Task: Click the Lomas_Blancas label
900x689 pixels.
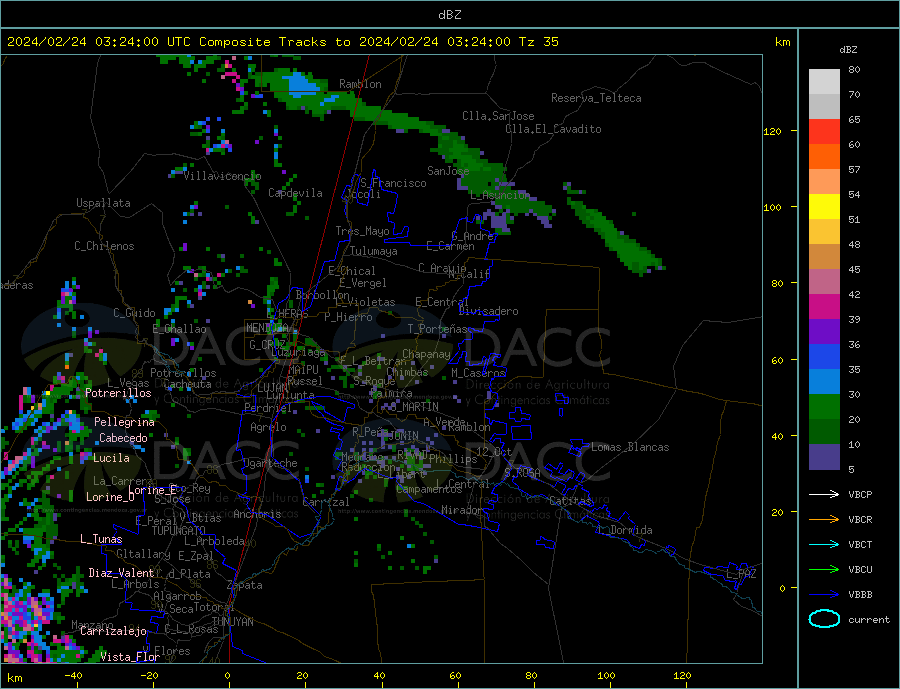Action: 630,447
